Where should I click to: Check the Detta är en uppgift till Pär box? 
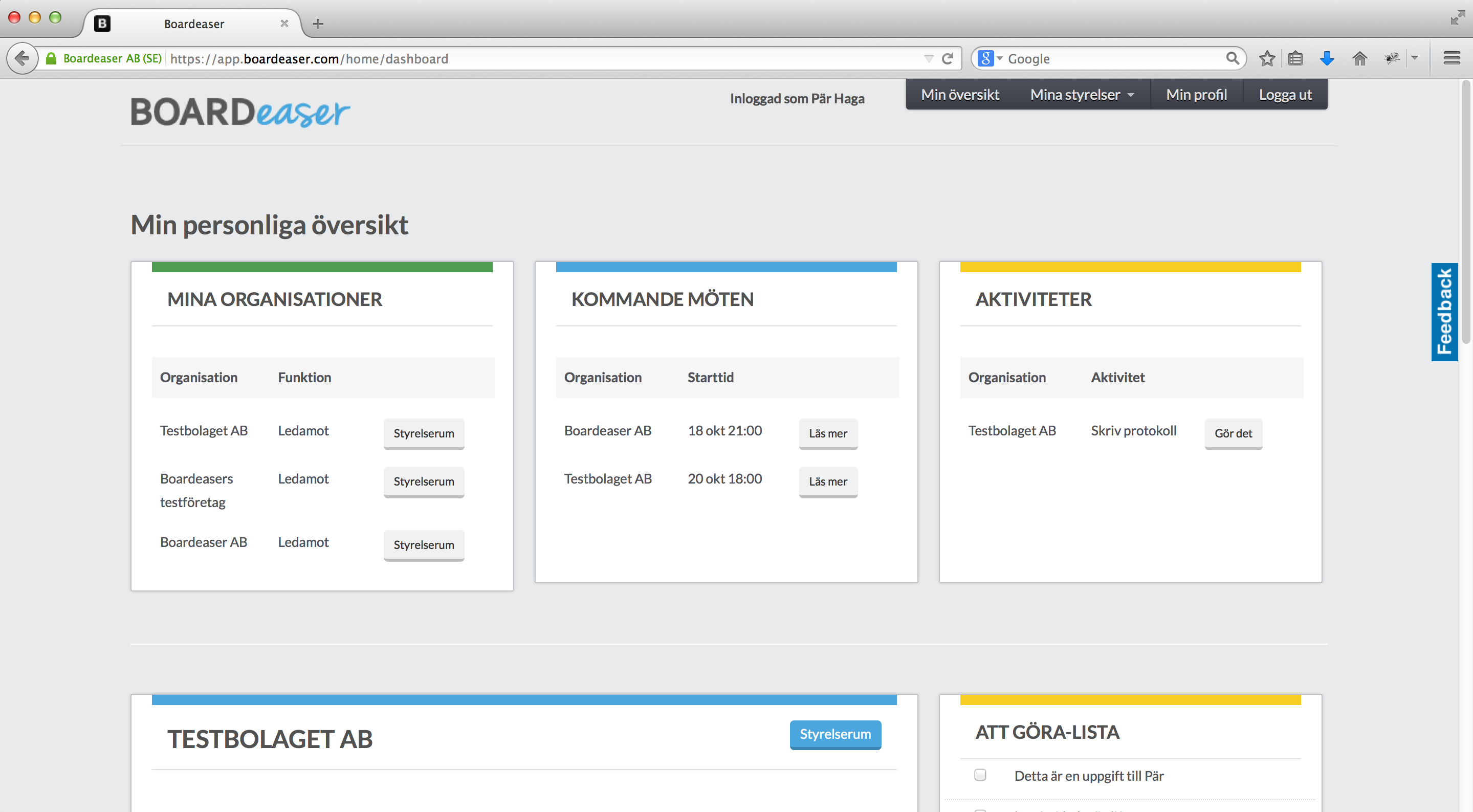tap(980, 775)
